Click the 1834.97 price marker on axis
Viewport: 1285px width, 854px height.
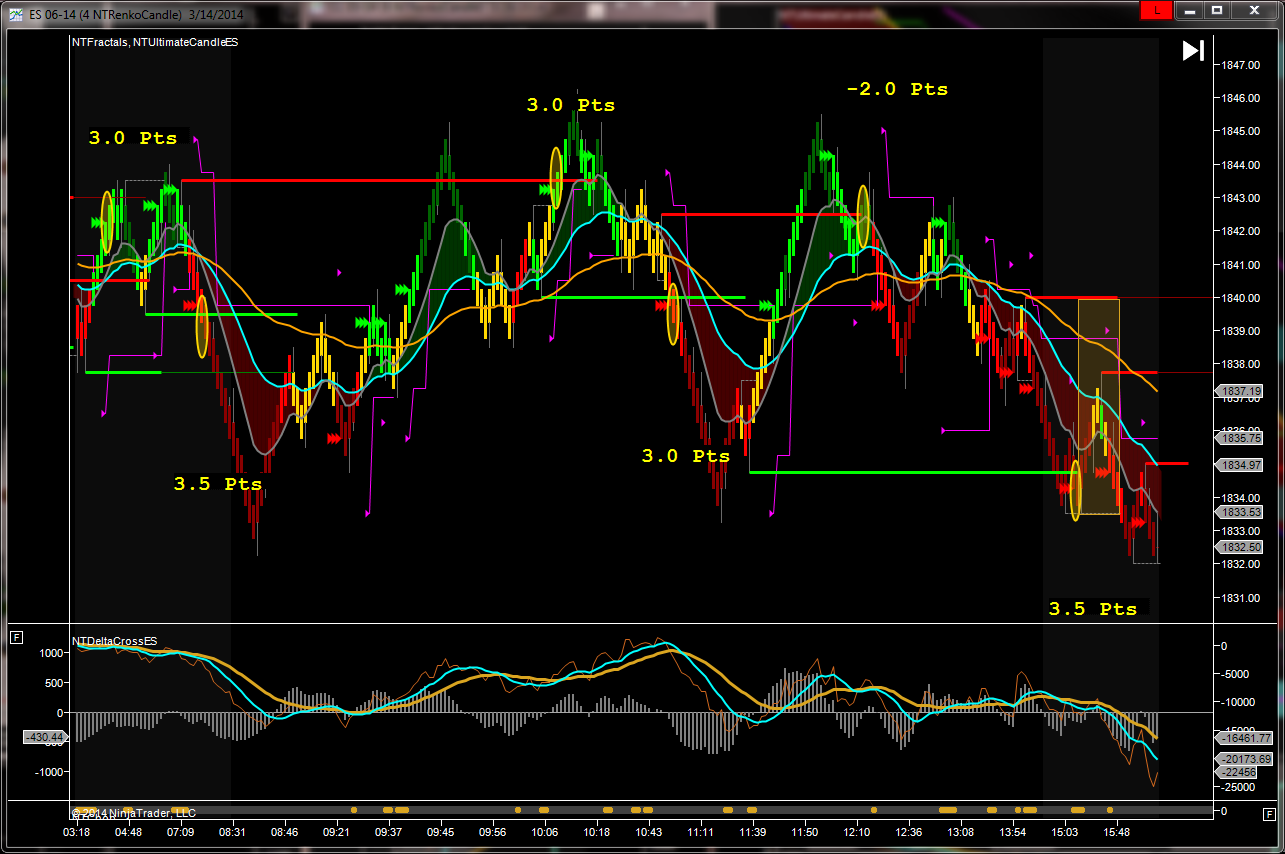[x=1239, y=465]
